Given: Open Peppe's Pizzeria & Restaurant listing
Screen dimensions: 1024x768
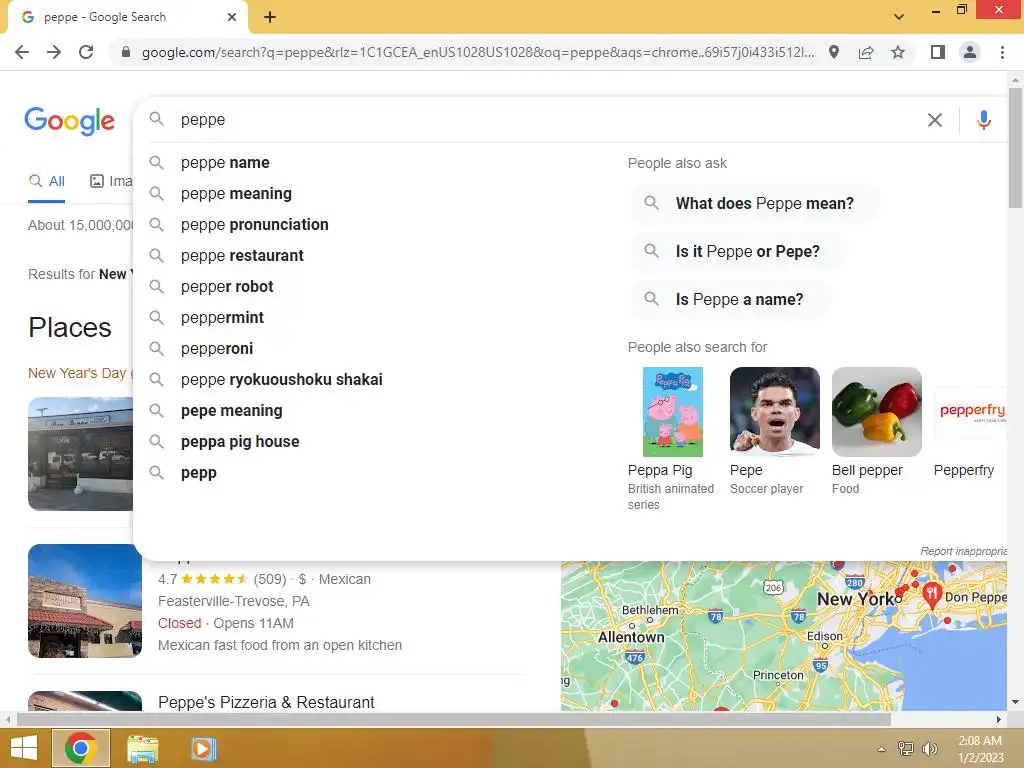Looking at the screenshot, I should coord(266,702).
